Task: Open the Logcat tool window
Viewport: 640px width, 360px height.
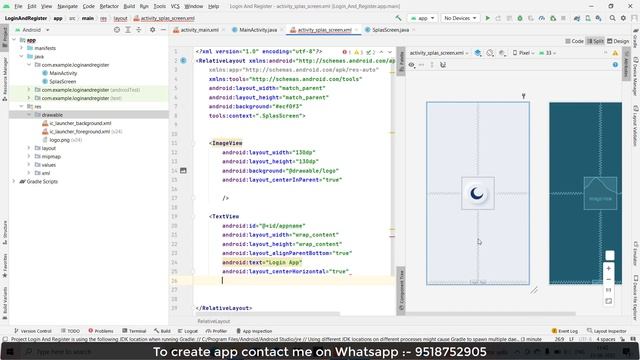Action: pyautogui.click(x=188, y=331)
